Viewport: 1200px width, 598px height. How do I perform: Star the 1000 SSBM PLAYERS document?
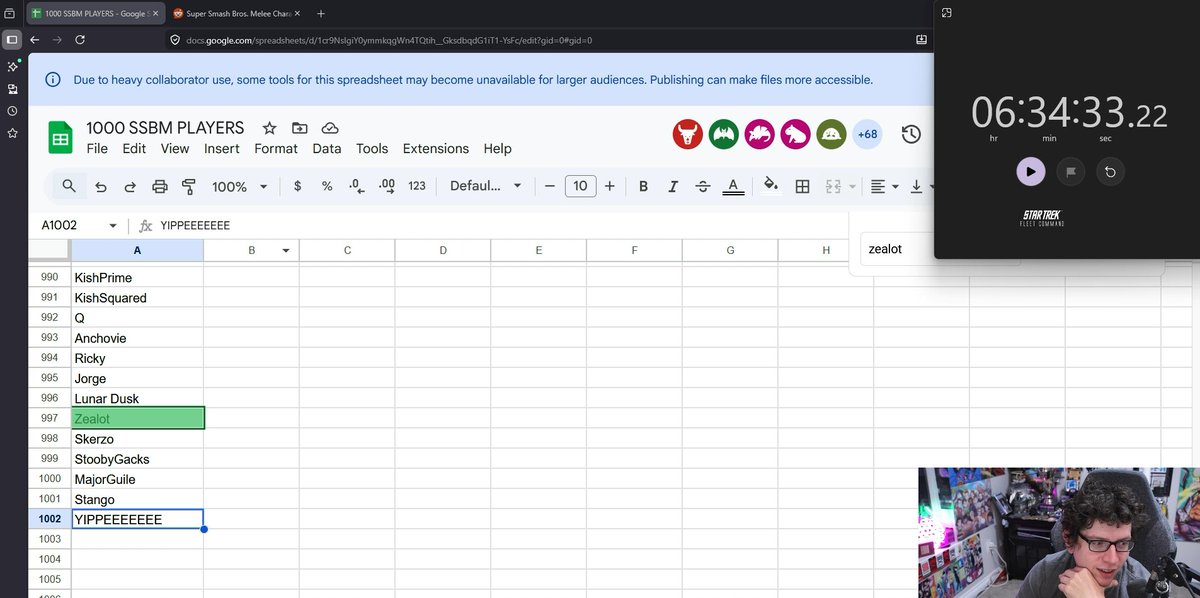tap(269, 128)
